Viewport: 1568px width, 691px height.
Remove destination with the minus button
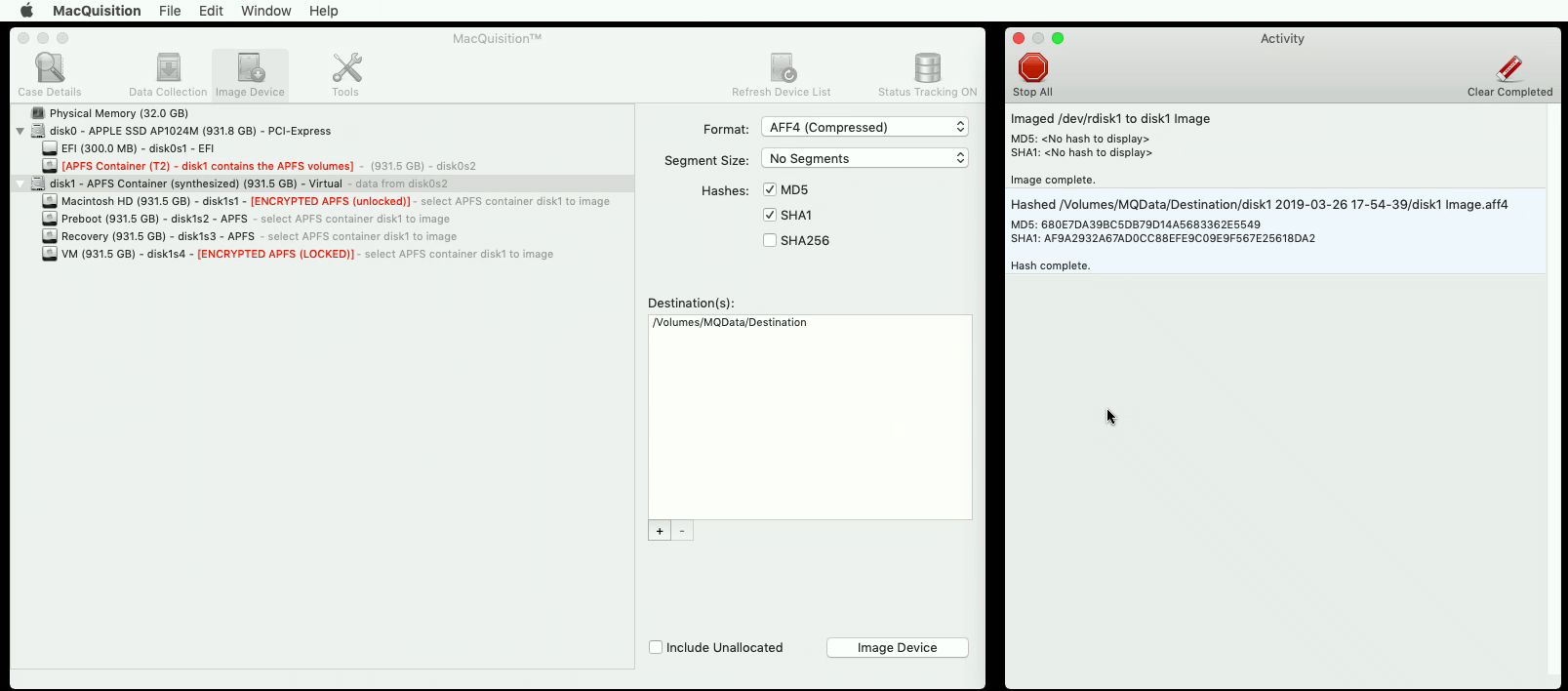[x=682, y=531]
